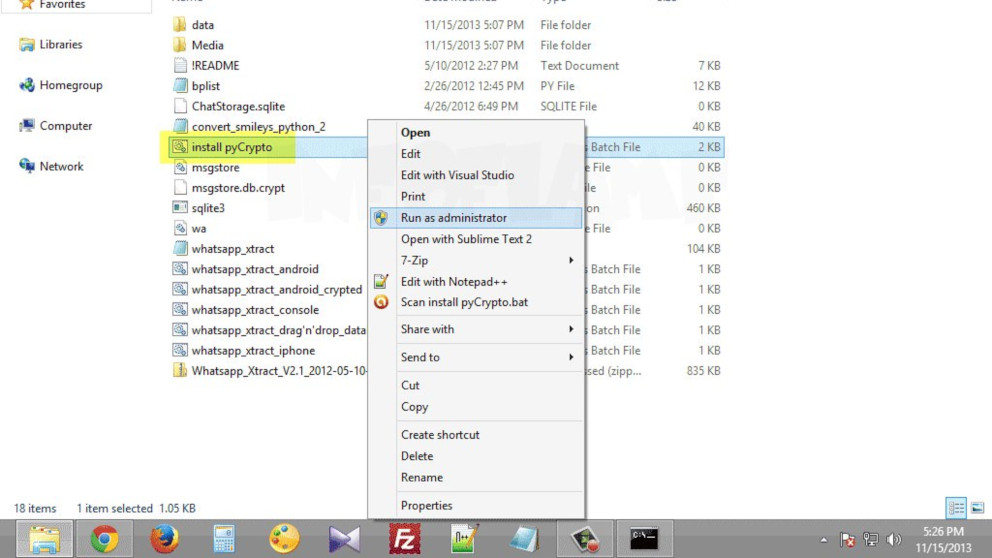Select Edit with Notepad++ option
Image resolution: width=992 pixels, height=558 pixels.
pyautogui.click(x=454, y=282)
